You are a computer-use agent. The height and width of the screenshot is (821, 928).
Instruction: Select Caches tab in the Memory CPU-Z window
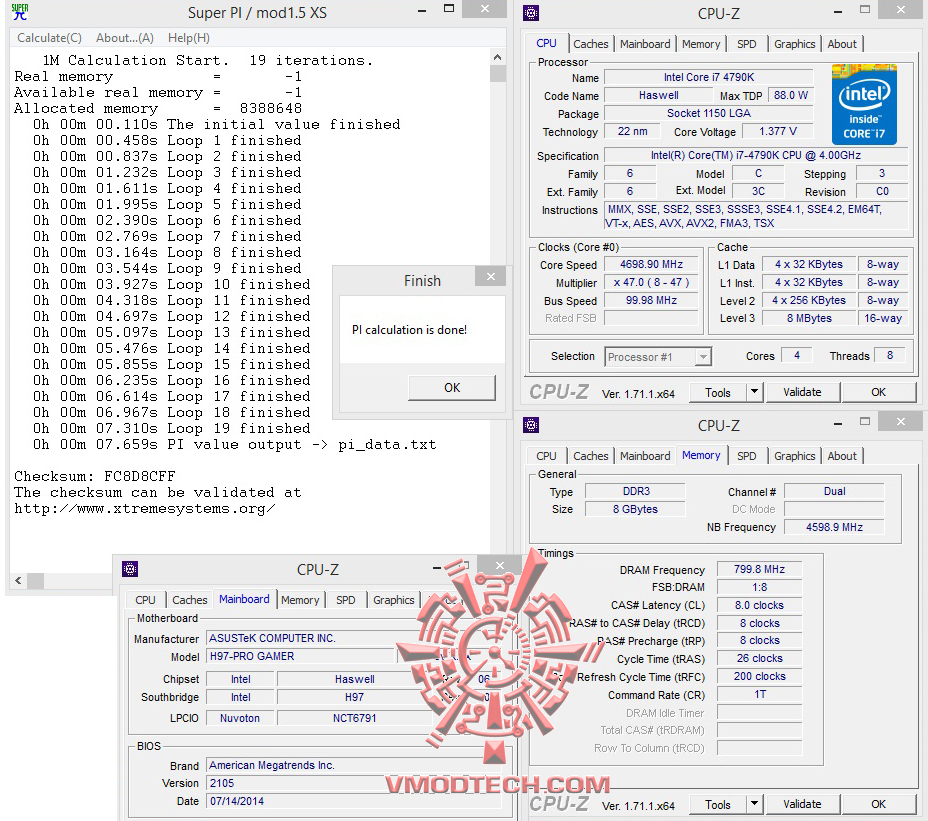pos(590,456)
